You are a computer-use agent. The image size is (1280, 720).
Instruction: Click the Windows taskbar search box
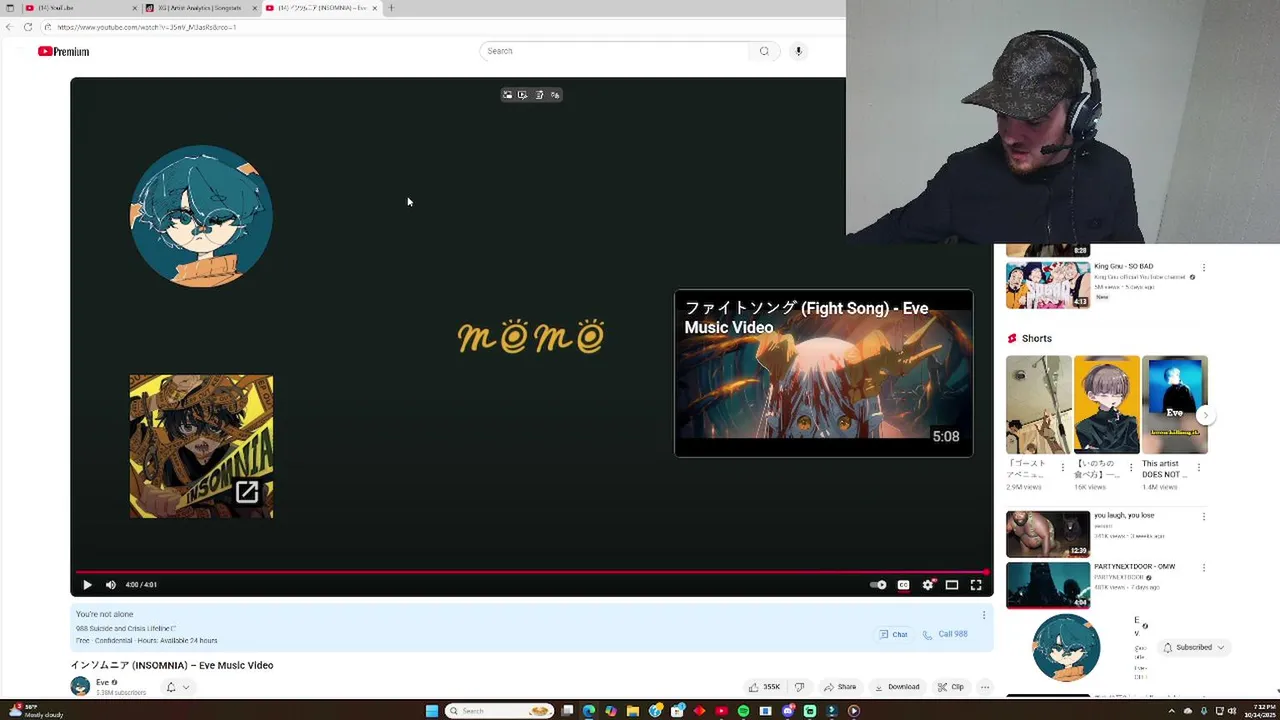point(499,711)
